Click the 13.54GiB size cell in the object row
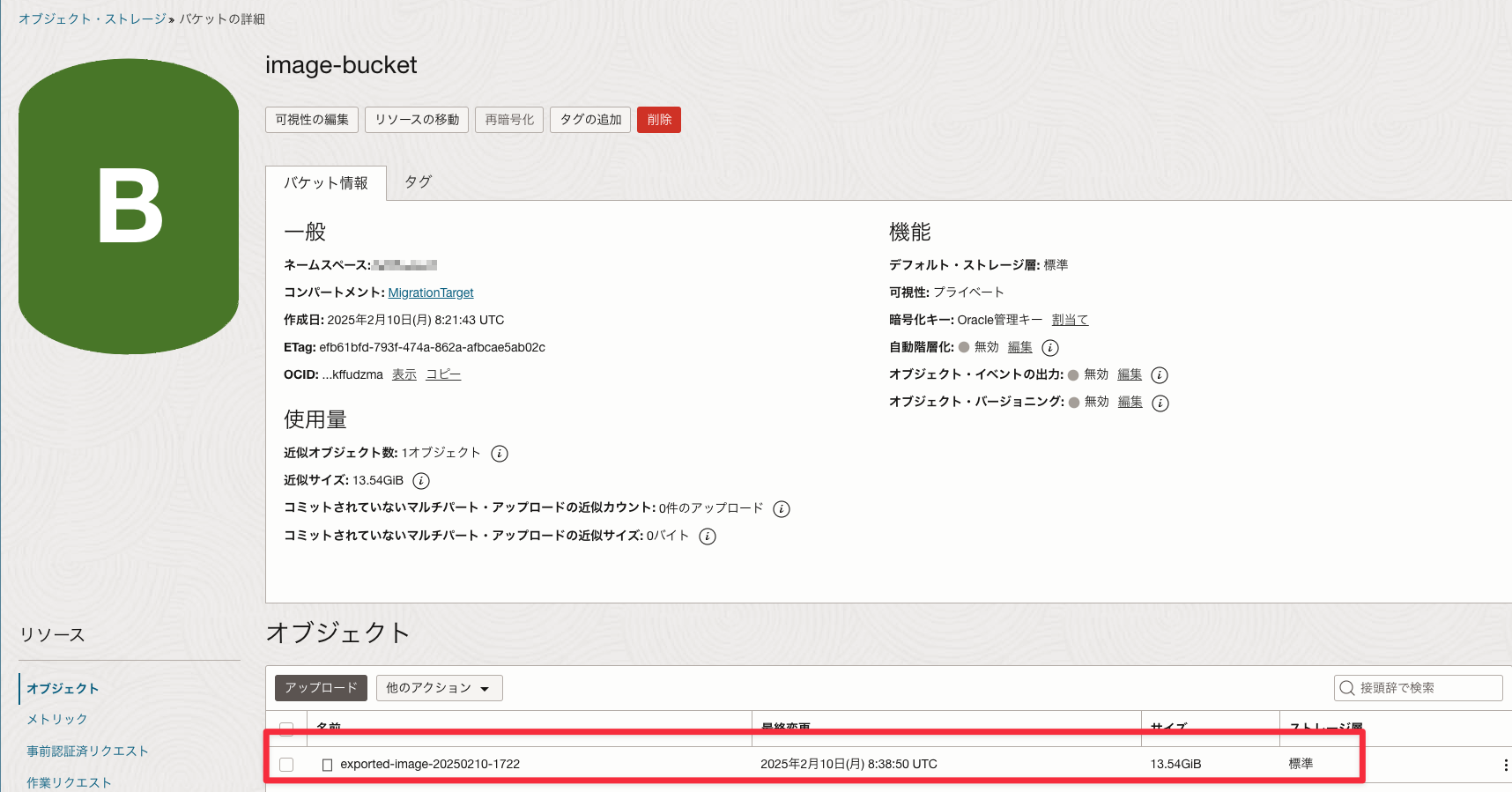This screenshot has width=1512, height=792. pyautogui.click(x=1175, y=764)
